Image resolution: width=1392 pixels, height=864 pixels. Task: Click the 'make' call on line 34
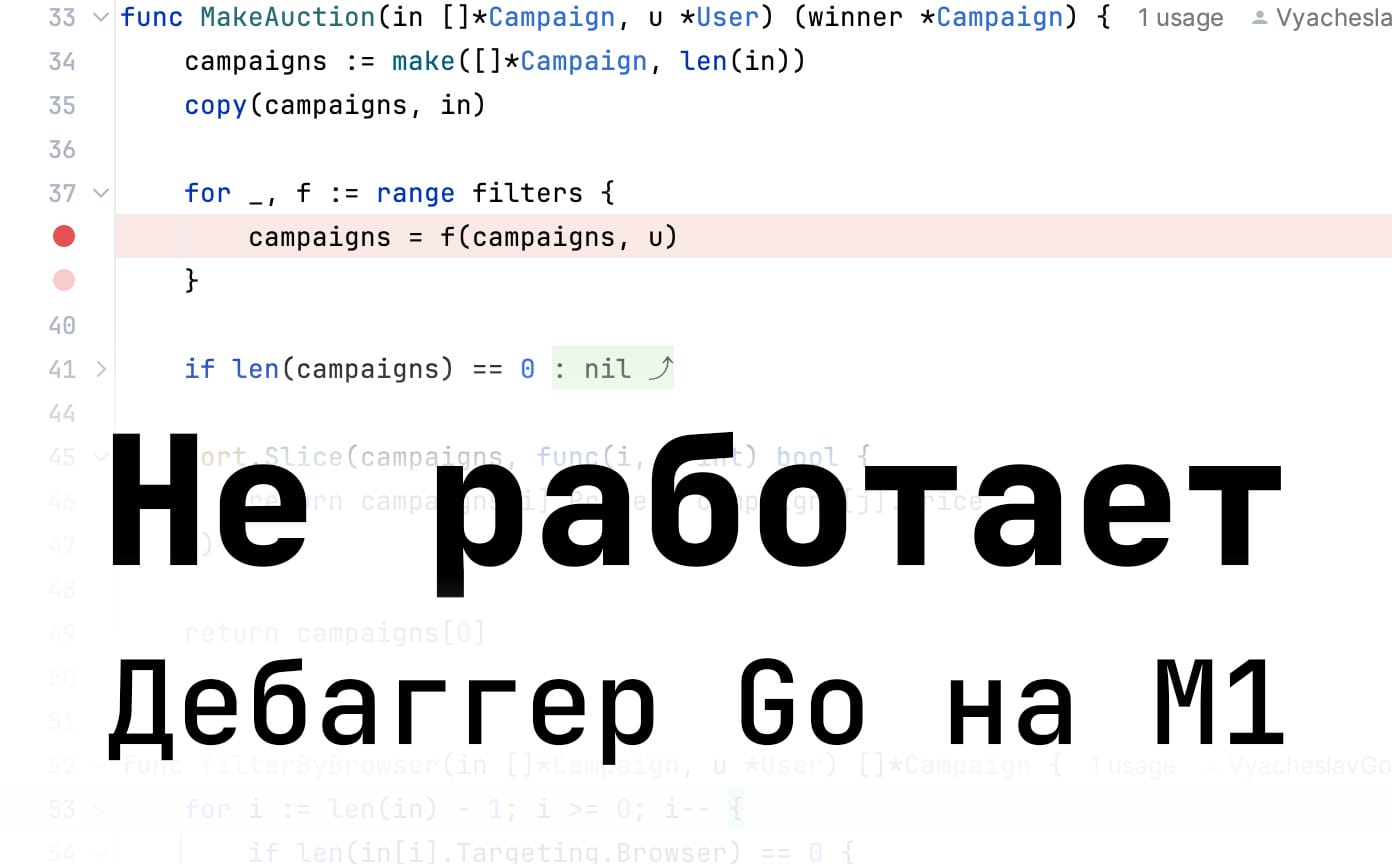424,62
